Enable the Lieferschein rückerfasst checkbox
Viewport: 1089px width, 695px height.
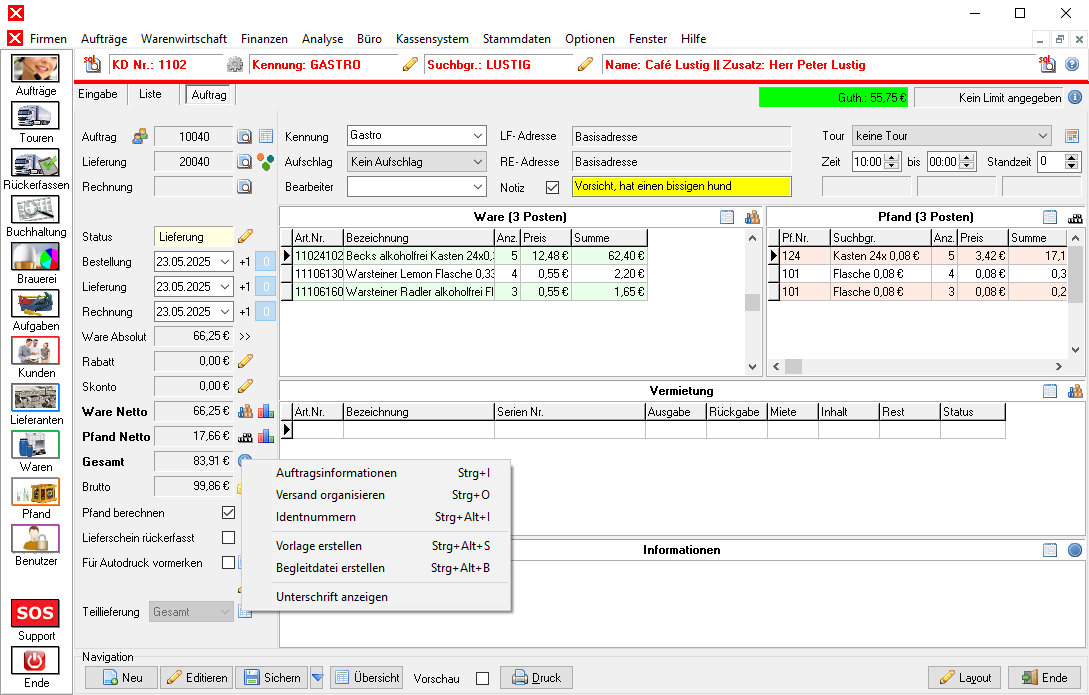[229, 538]
